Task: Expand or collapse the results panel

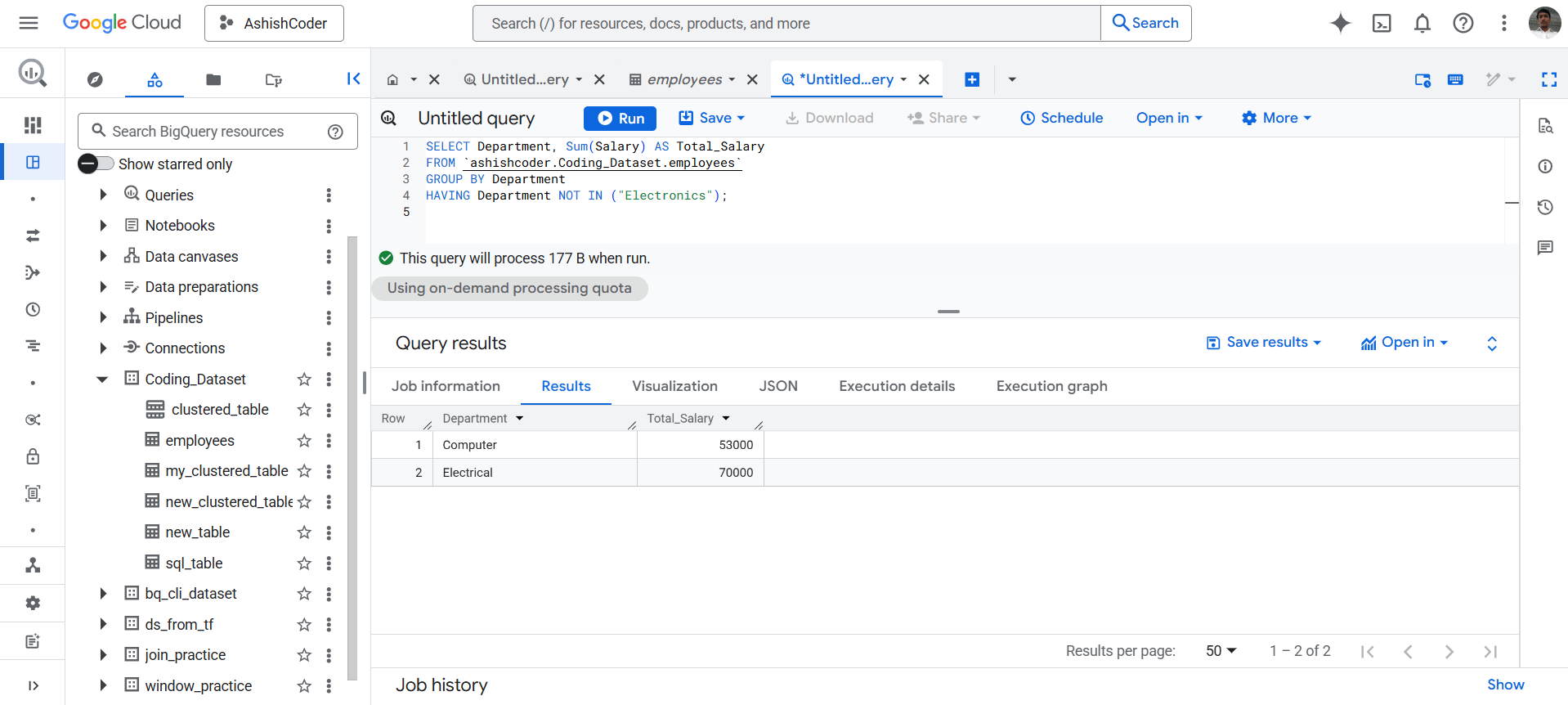Action: click(1492, 344)
